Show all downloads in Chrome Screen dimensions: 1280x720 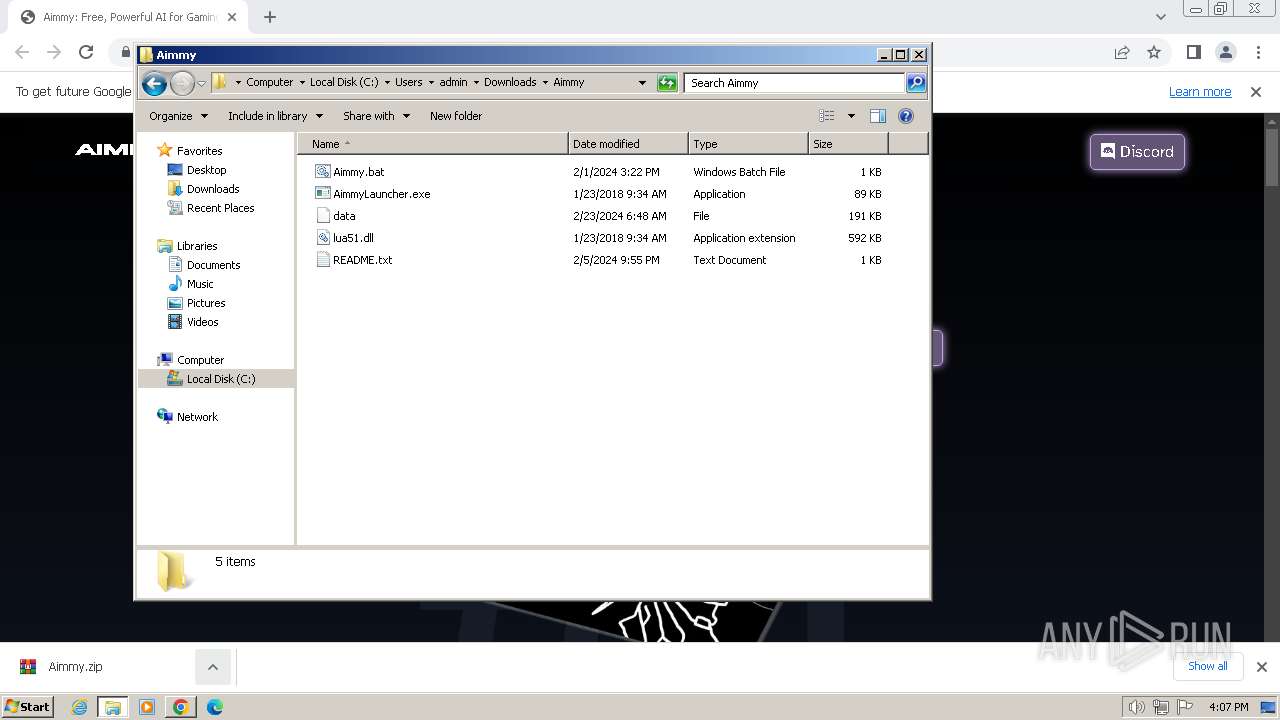pos(1208,666)
